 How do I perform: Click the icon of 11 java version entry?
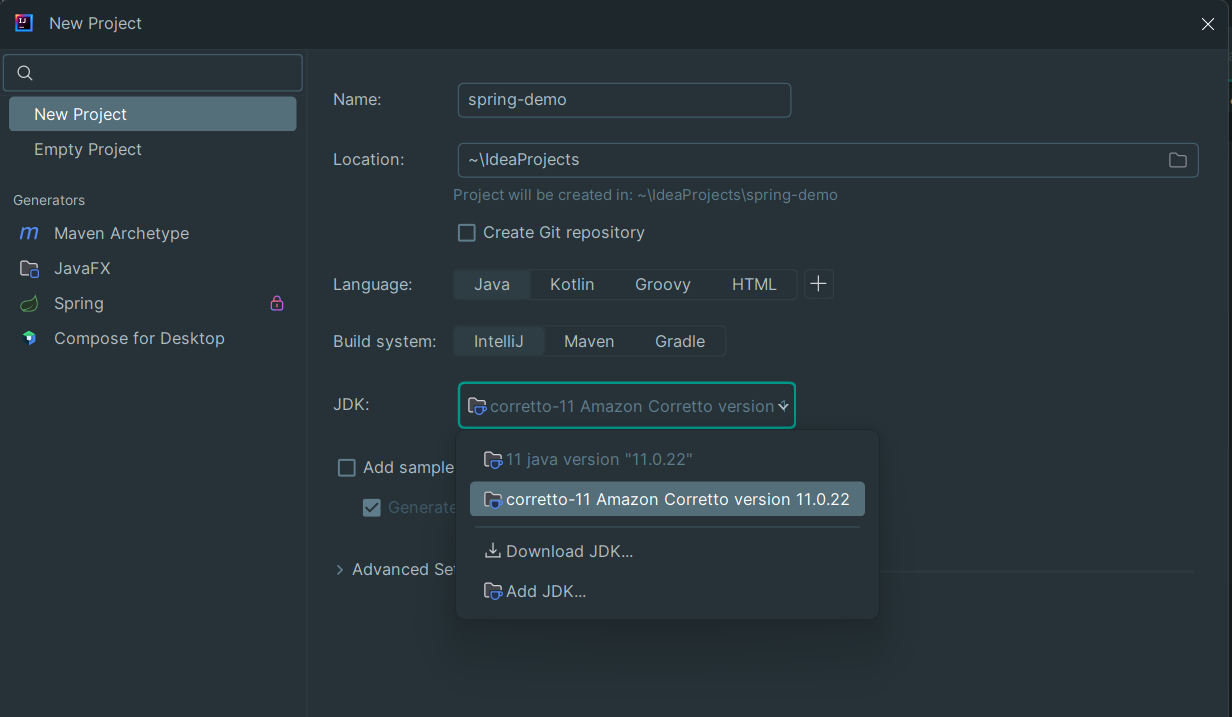(x=492, y=460)
